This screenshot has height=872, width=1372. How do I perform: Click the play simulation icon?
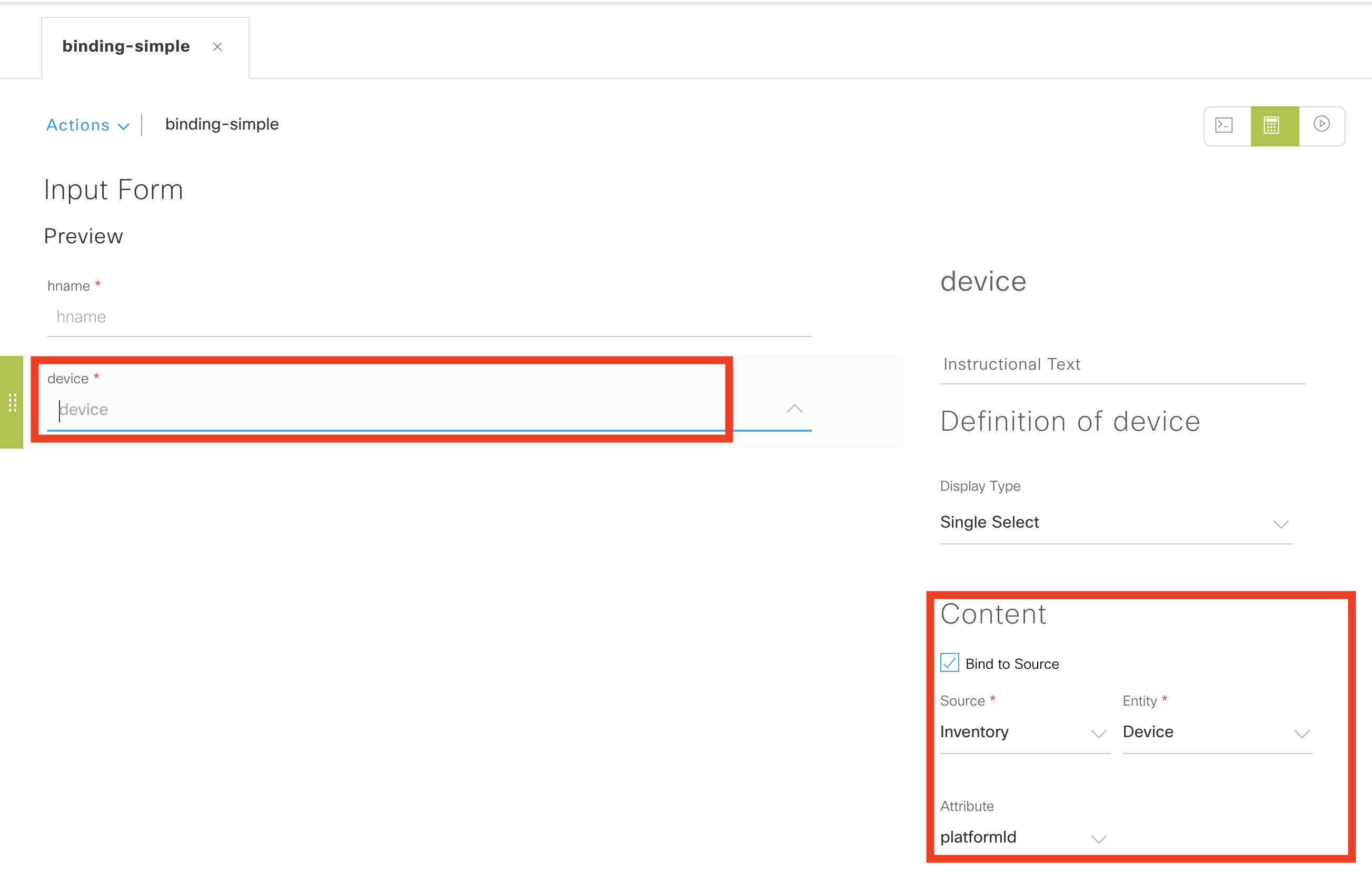[1321, 124]
